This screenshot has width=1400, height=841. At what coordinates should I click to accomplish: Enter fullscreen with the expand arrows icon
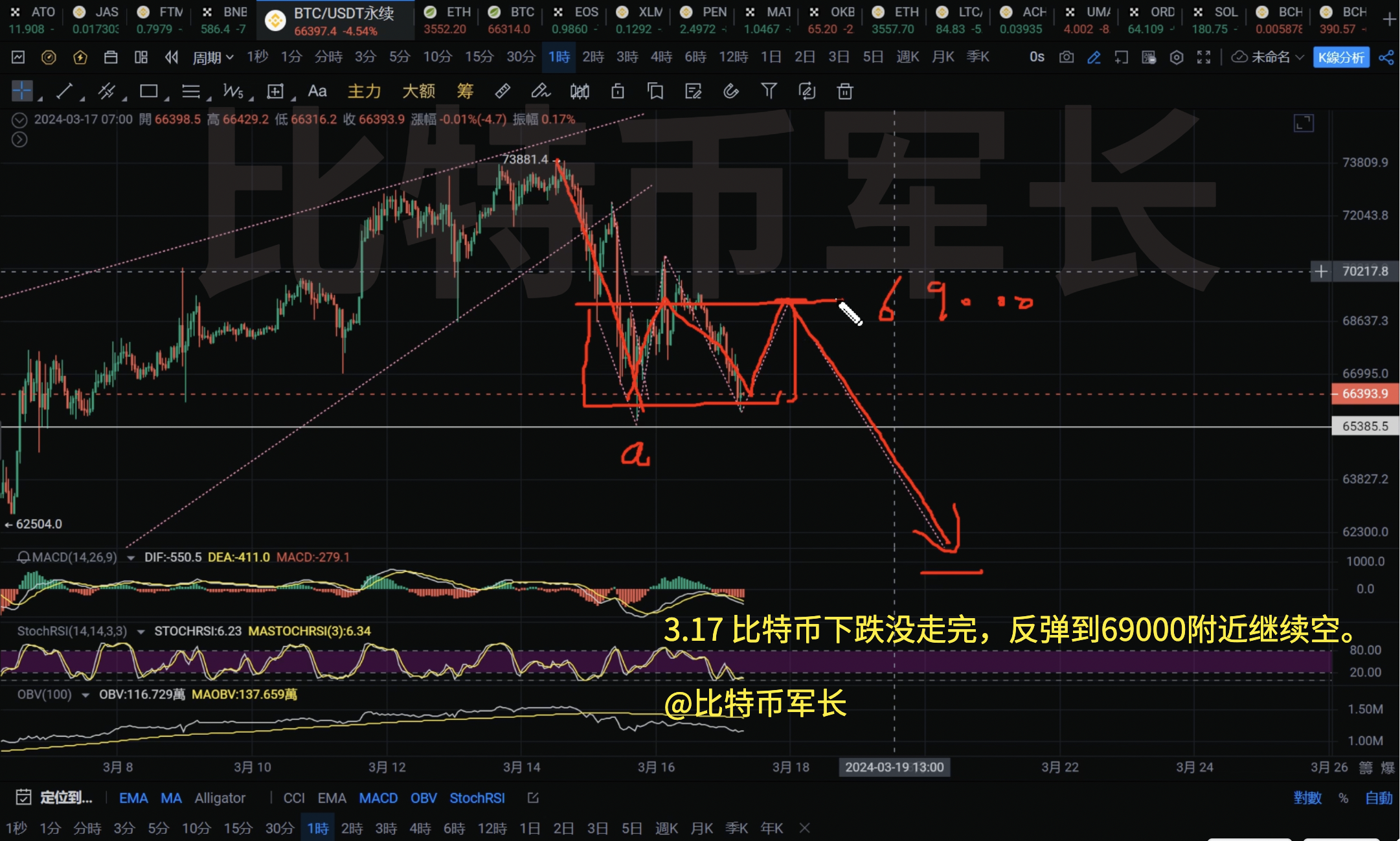point(1204,57)
